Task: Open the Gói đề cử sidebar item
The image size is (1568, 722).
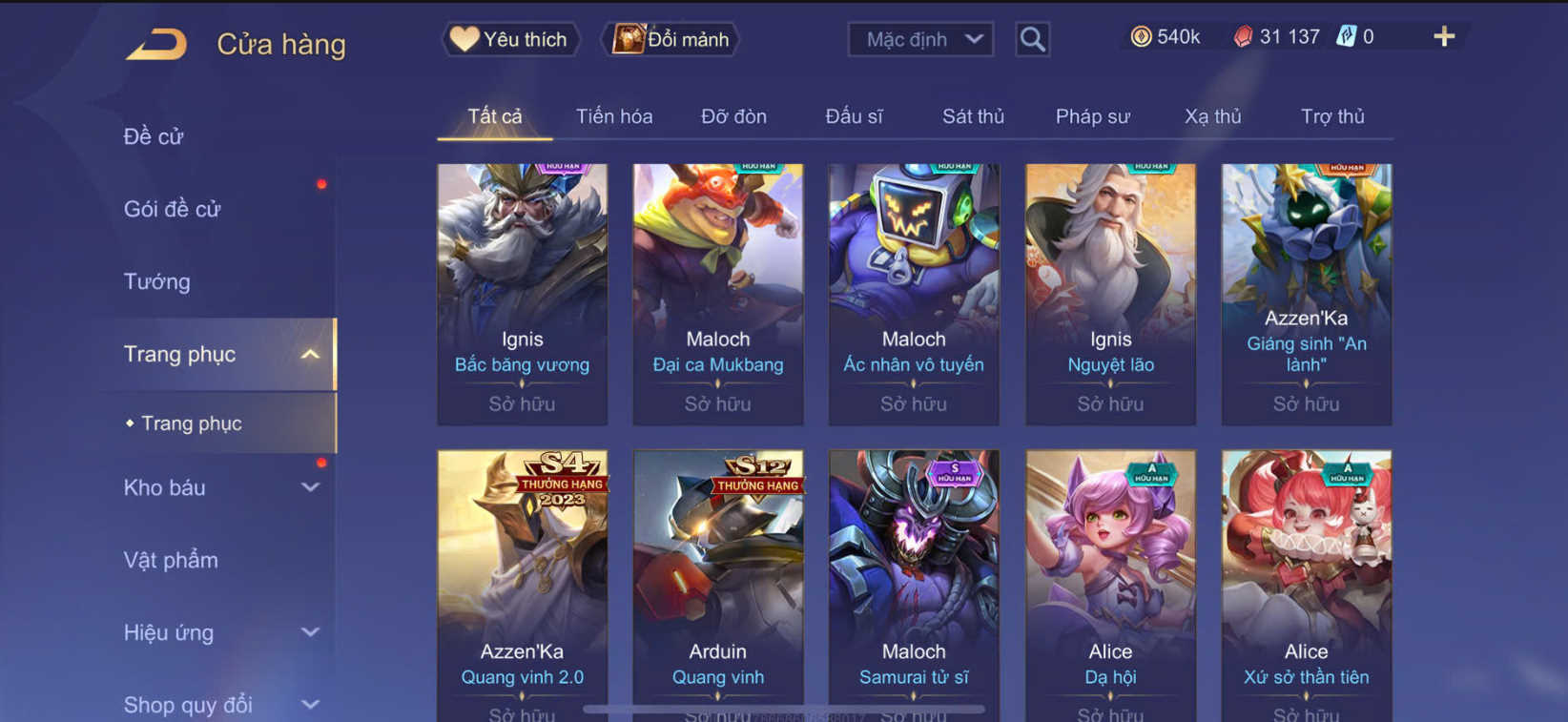Action: [172, 209]
